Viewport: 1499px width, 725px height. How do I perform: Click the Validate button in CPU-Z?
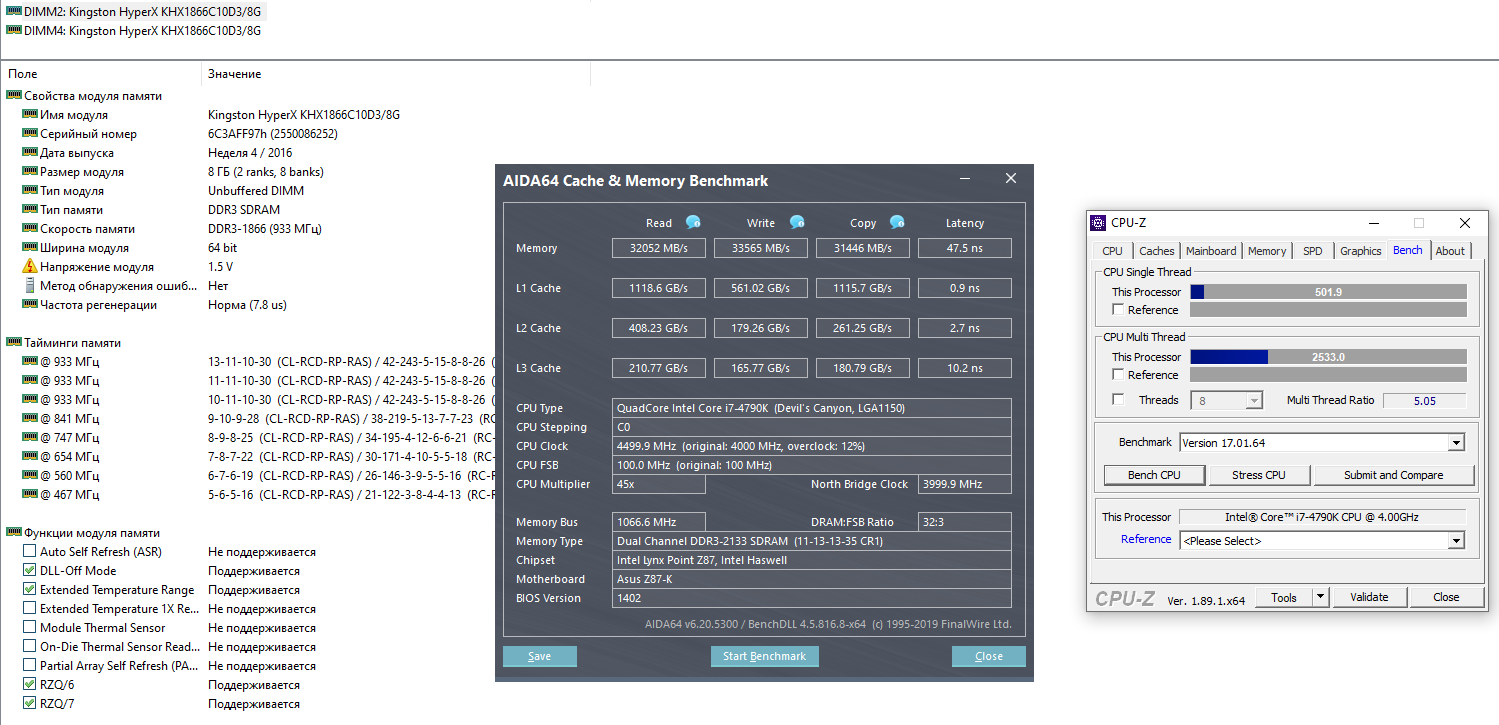tap(1369, 598)
